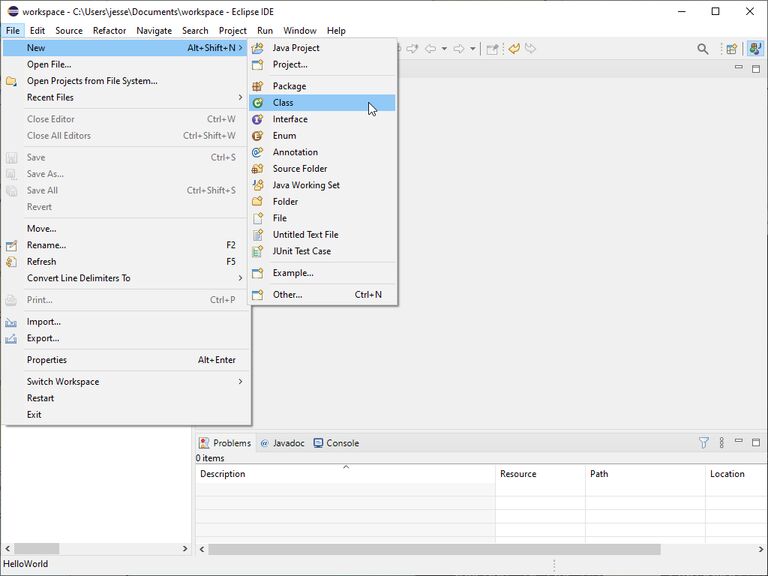Image resolution: width=768 pixels, height=576 pixels.
Task: Select Class in the New submenu
Action: pos(283,103)
